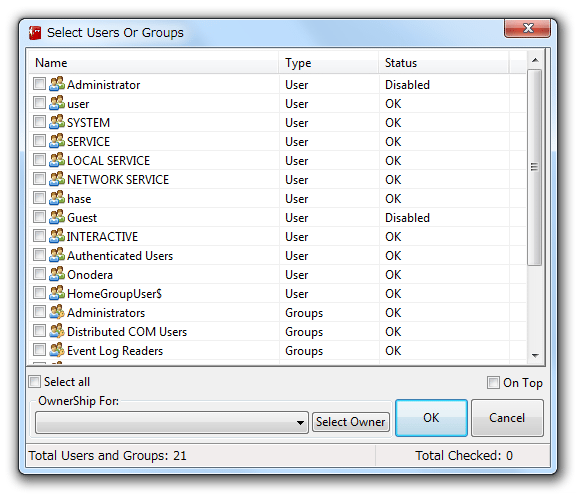Click the Administrators group icon
580x497 pixels.
point(57,312)
